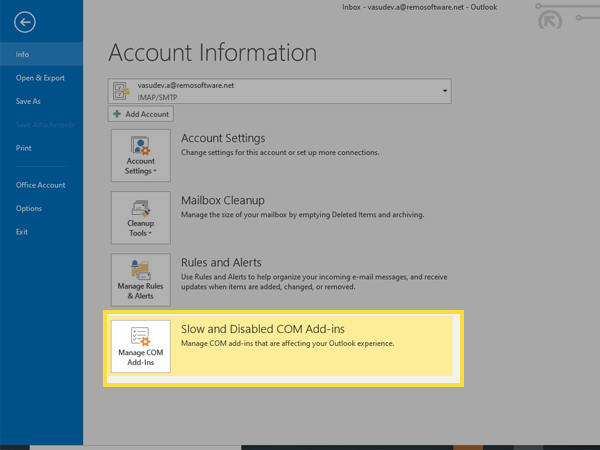Click the Rules and Alerts bell-folder icon
Image resolution: width=600 pixels, height=450 pixels.
[x=140, y=270]
